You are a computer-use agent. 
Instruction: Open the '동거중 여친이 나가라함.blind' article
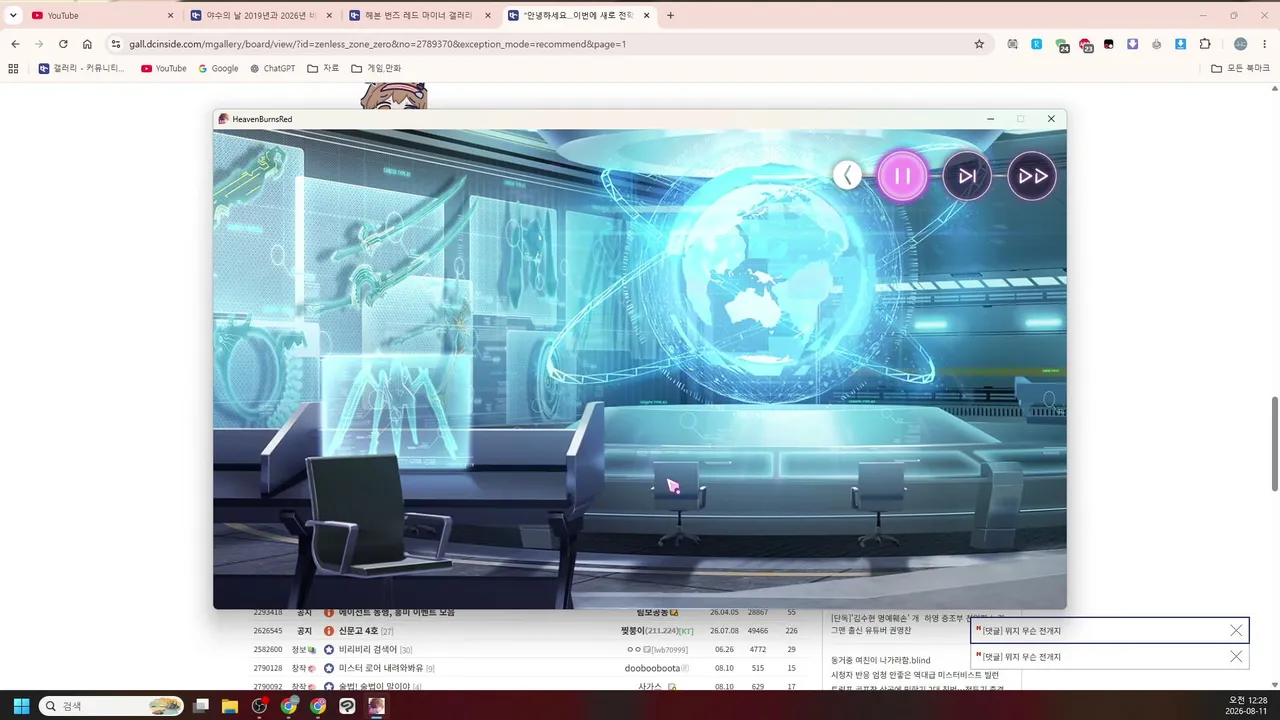(x=880, y=660)
